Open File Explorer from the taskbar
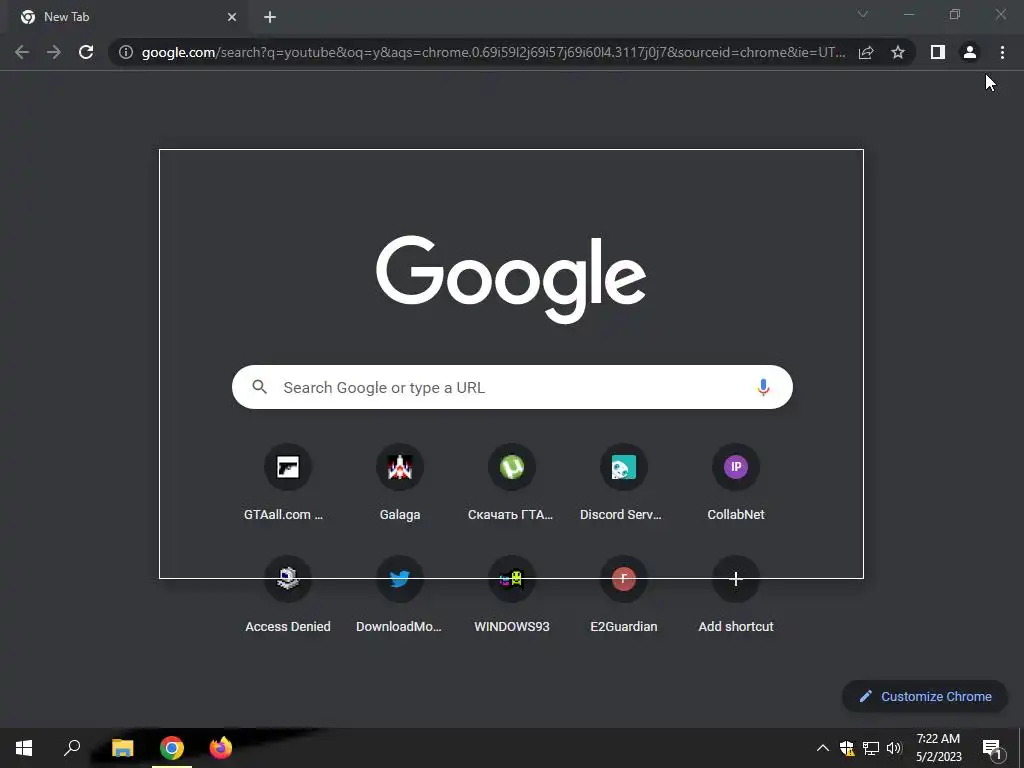Screen dimensions: 1024x768 pos(122,748)
